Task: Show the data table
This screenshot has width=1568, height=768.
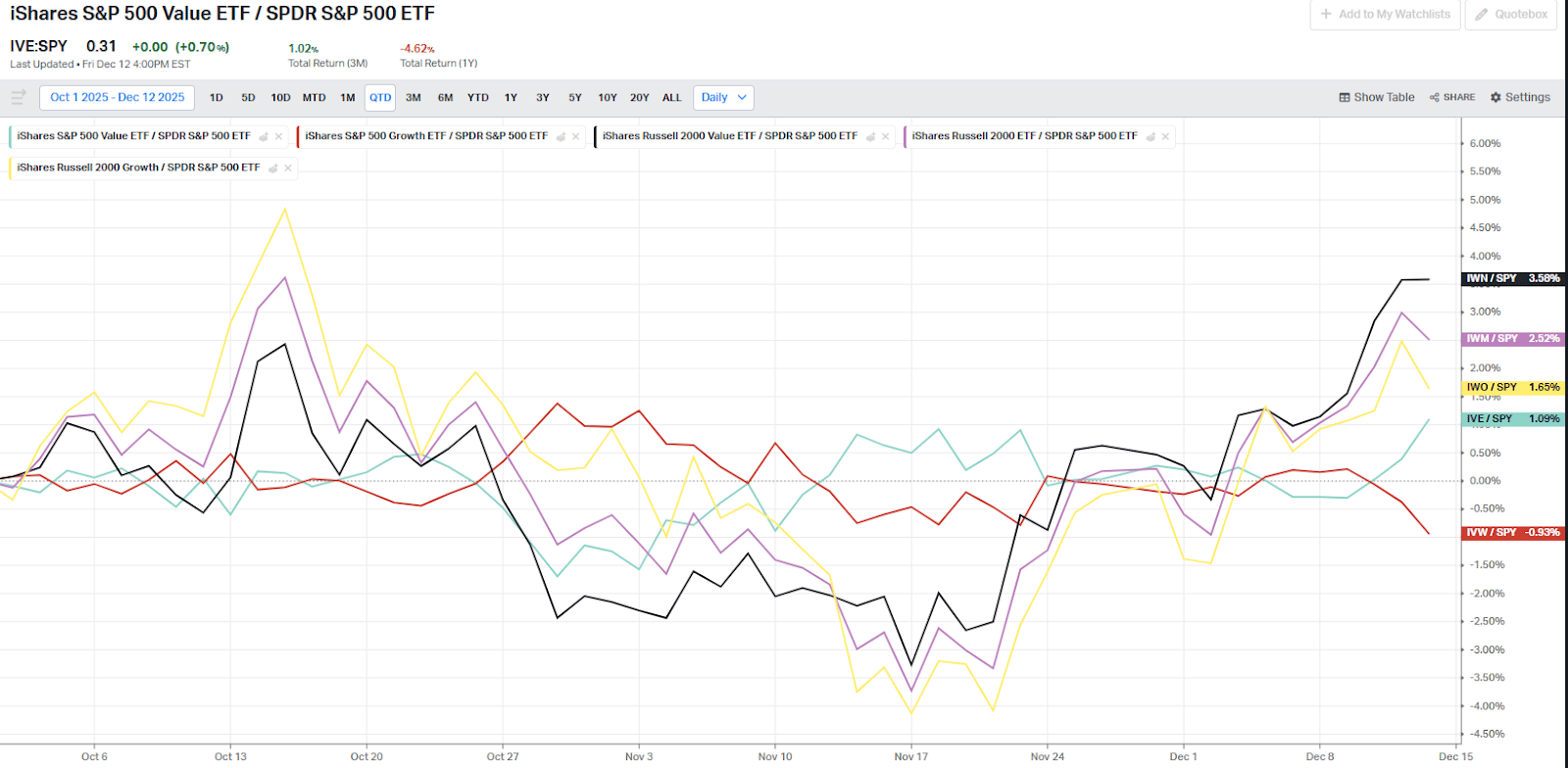Action: point(1377,97)
